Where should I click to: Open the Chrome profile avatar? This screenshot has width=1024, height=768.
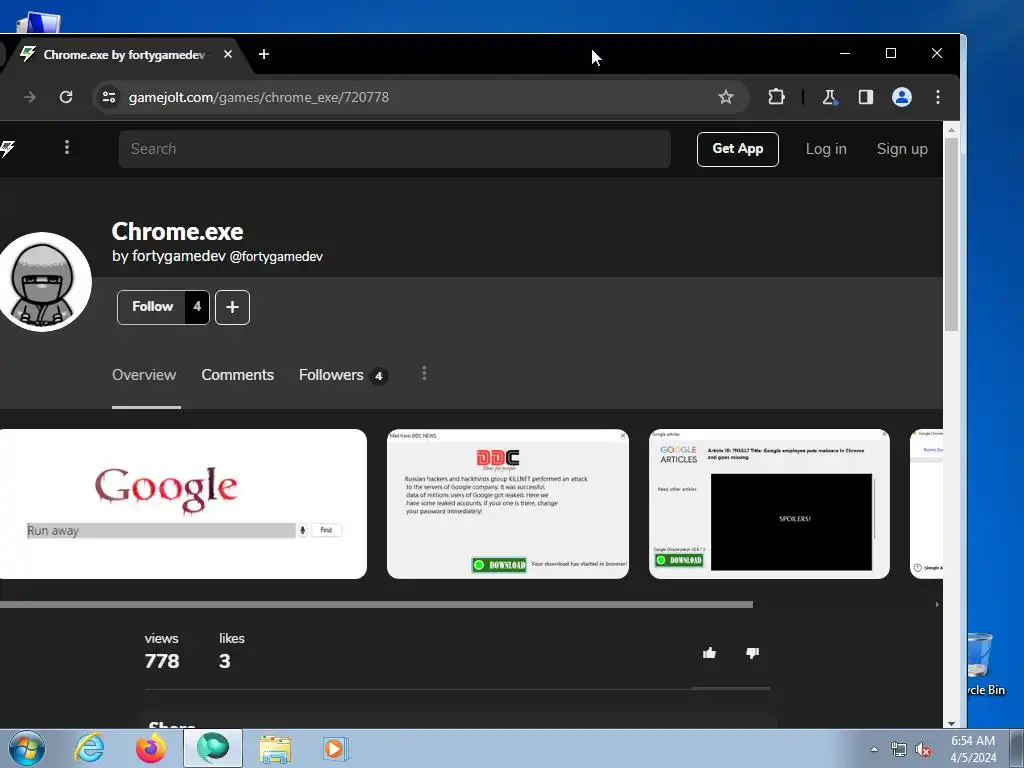pyautogui.click(x=902, y=97)
